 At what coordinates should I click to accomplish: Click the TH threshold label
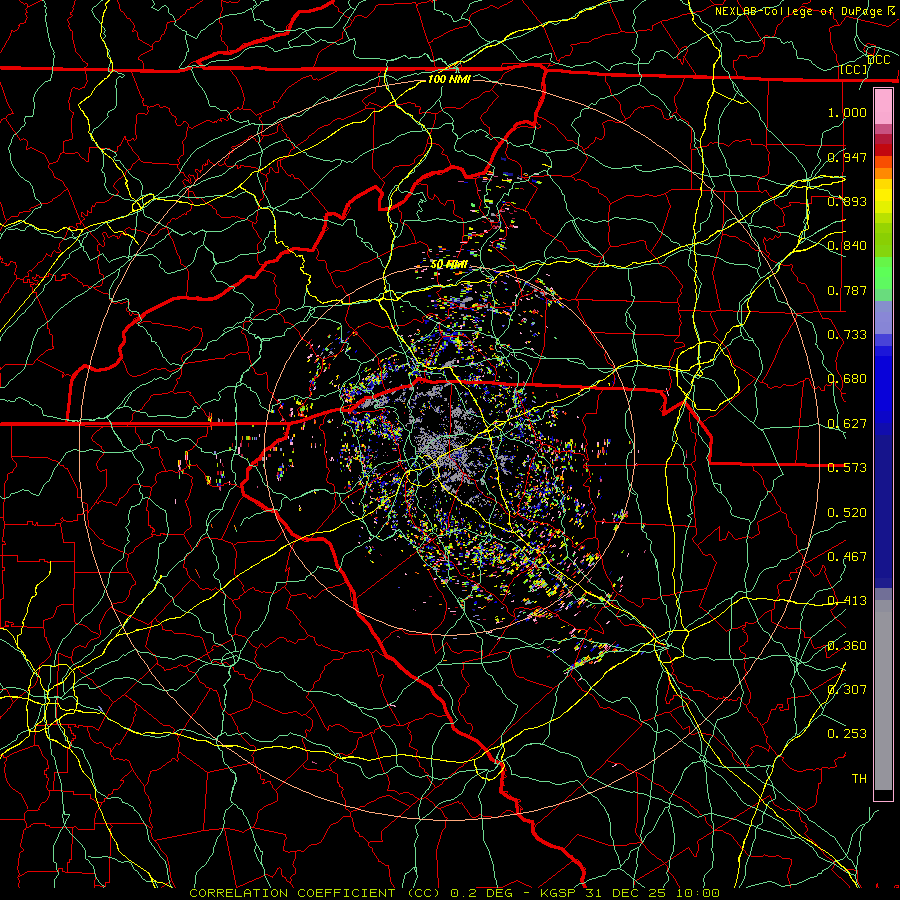click(x=859, y=778)
